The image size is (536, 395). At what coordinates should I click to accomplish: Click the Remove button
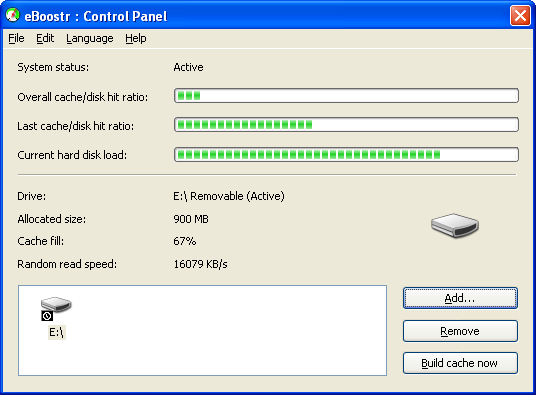point(460,331)
